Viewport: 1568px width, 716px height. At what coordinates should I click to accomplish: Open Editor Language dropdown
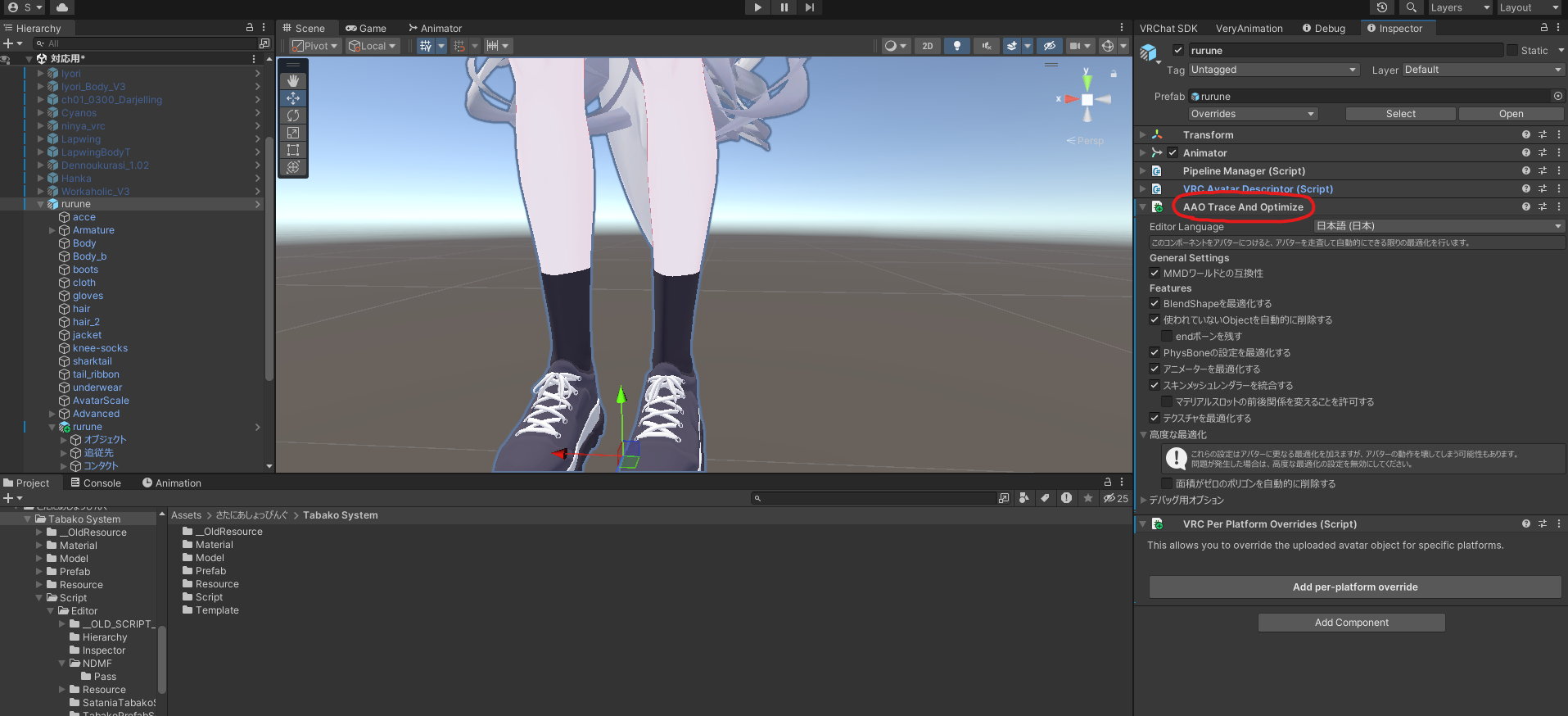pos(1439,226)
